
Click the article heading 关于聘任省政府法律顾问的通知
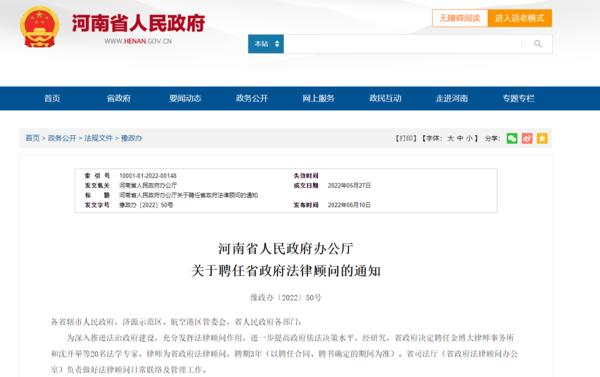point(286,271)
